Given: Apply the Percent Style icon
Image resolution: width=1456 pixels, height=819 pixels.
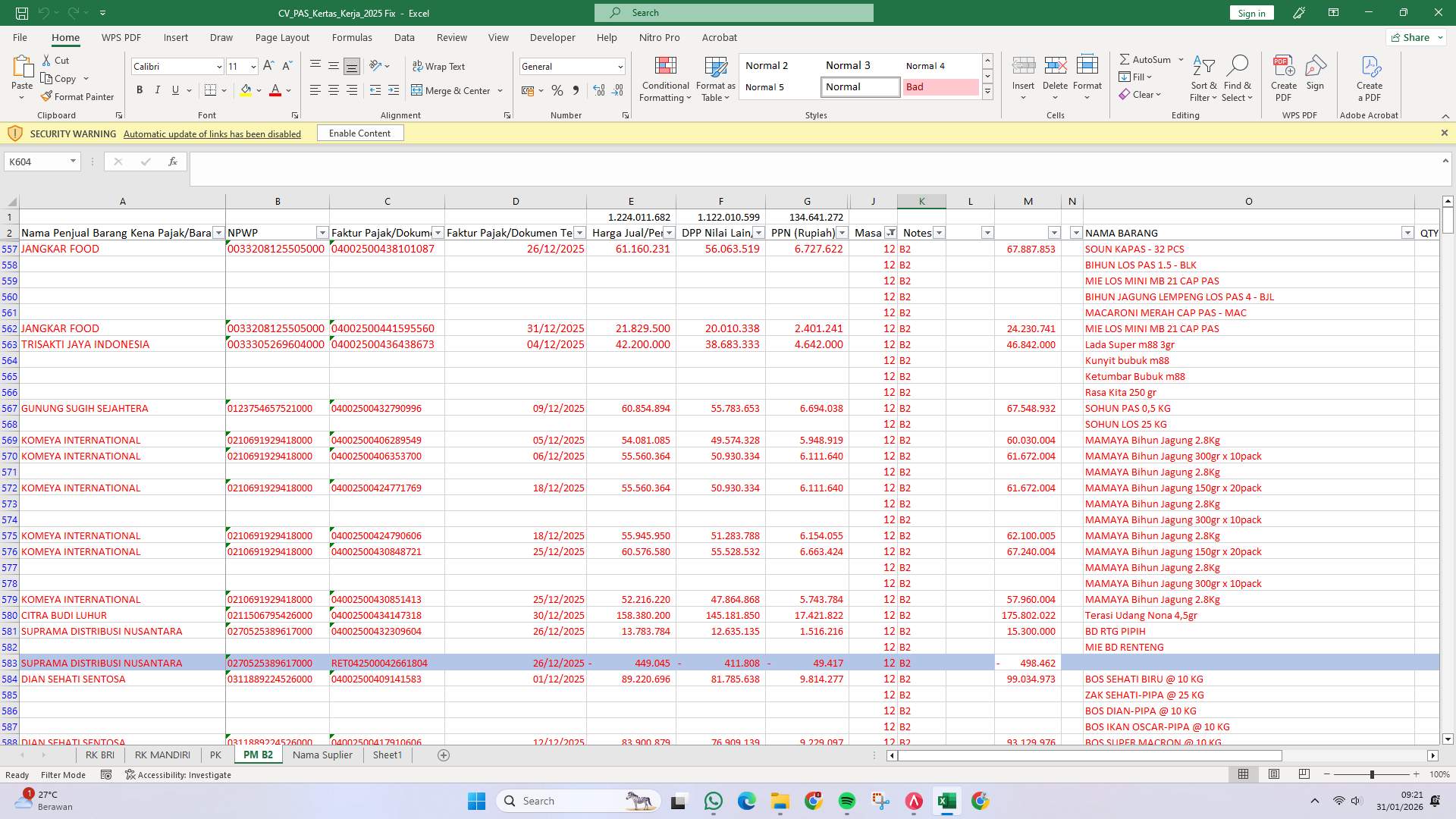Looking at the screenshot, I should point(557,90).
